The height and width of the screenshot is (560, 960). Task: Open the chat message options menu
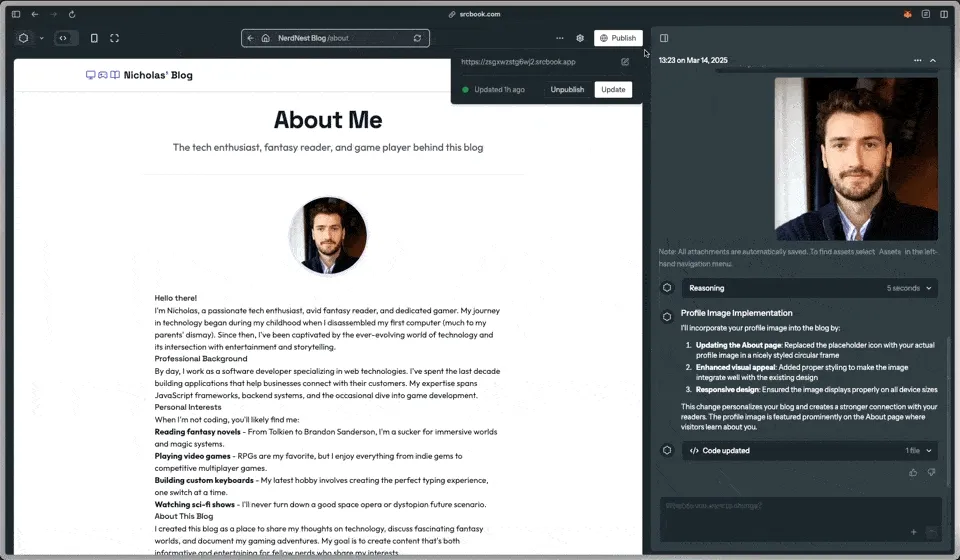tap(917, 61)
